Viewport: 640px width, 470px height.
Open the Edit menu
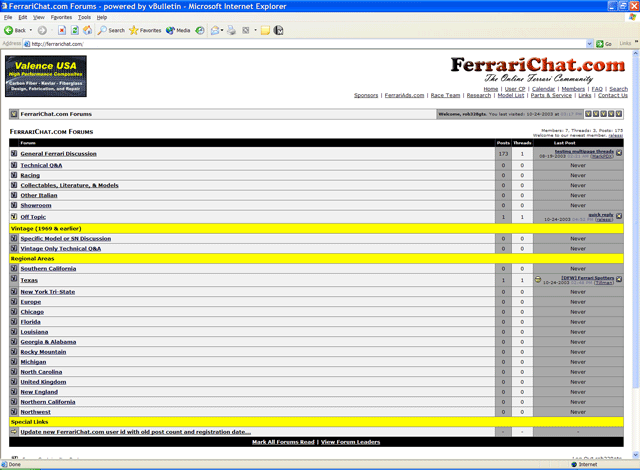click(x=22, y=17)
